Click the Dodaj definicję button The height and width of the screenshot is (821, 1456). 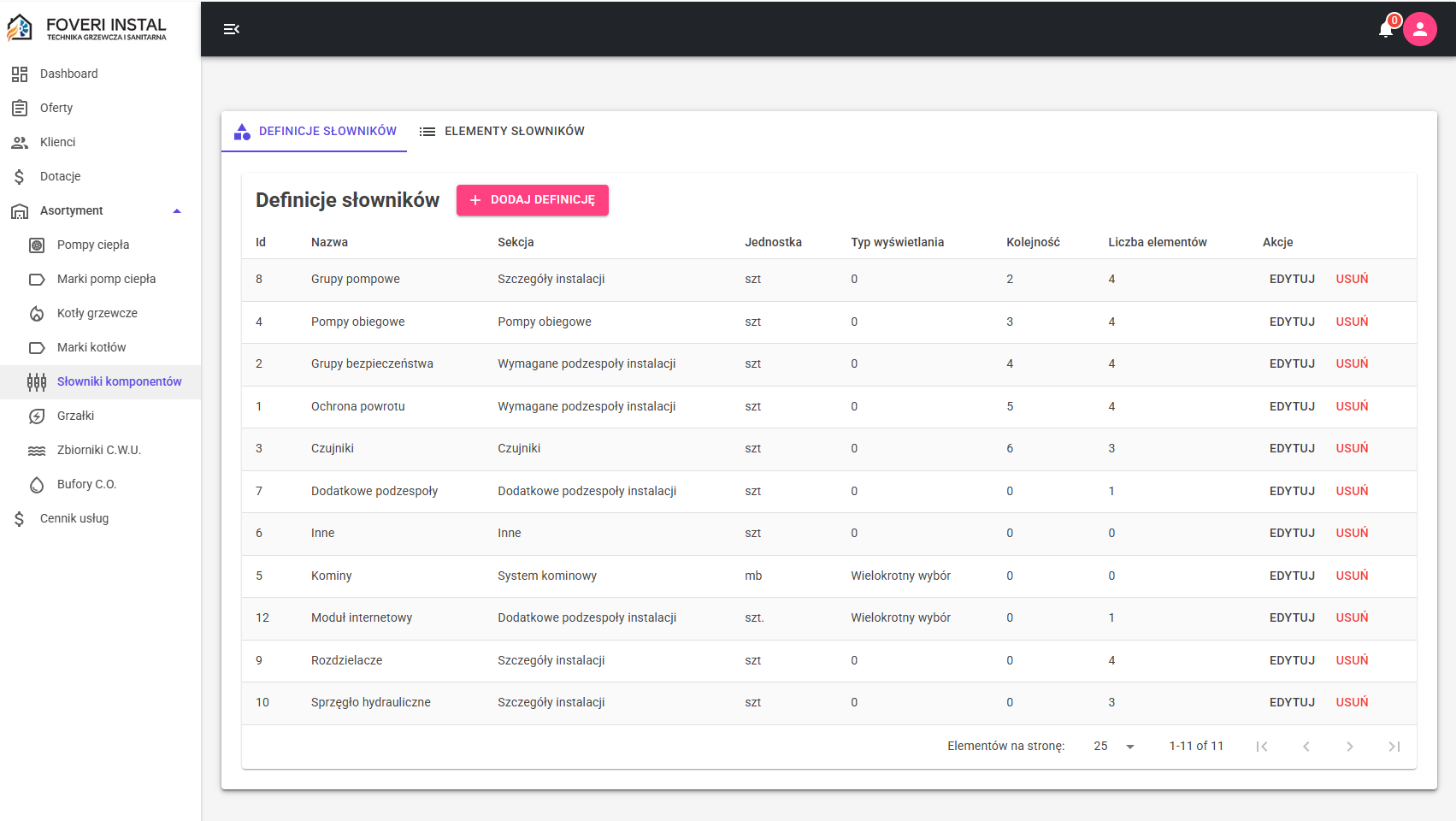pyautogui.click(x=533, y=200)
